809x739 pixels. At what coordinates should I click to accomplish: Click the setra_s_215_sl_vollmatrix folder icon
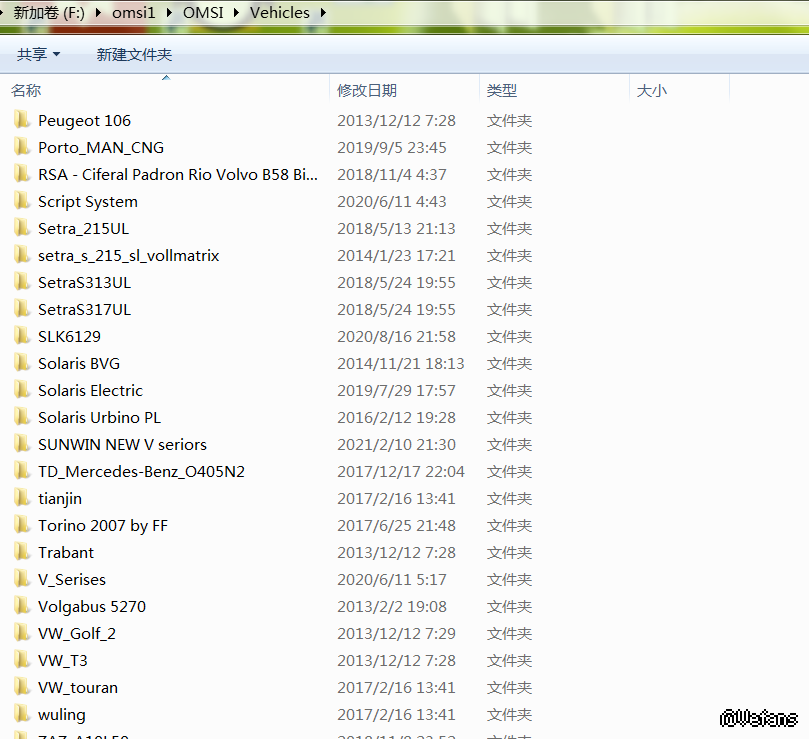coord(22,255)
